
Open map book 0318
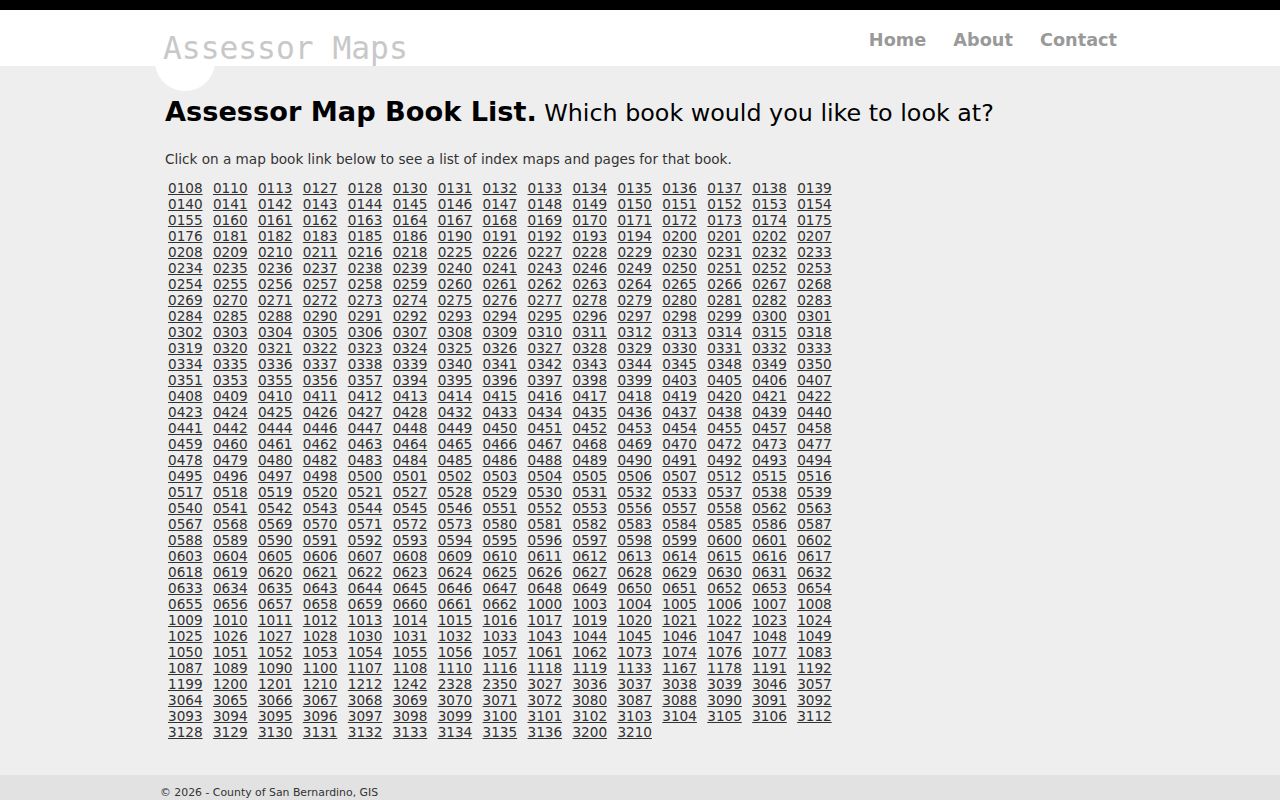click(x=814, y=332)
